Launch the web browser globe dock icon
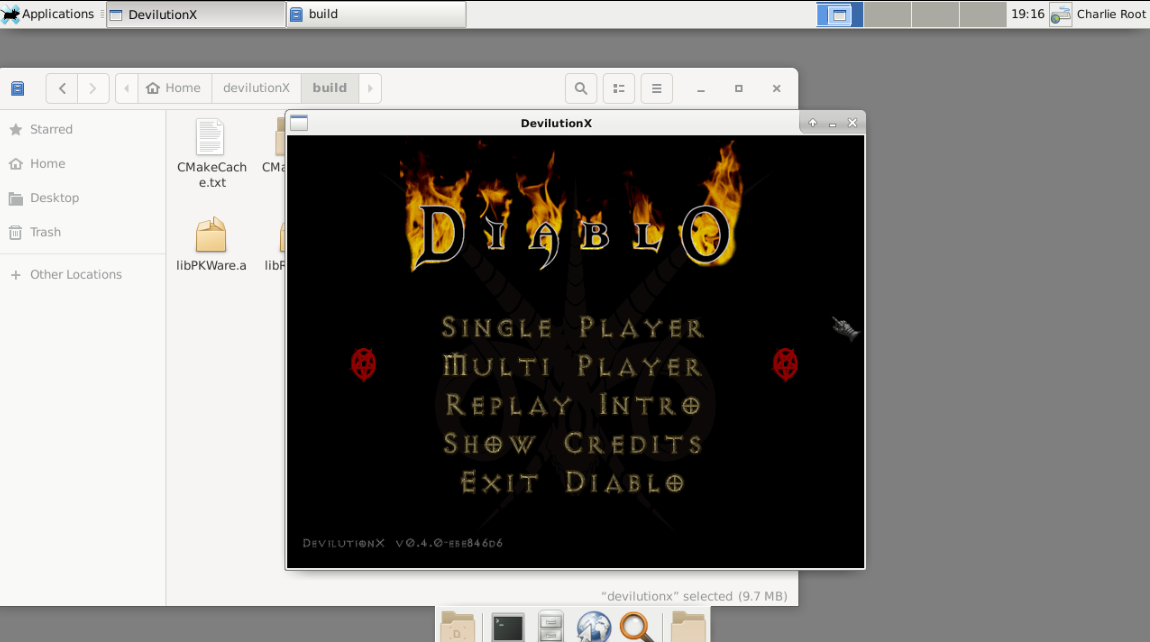The width and height of the screenshot is (1150, 642). [x=593, y=627]
